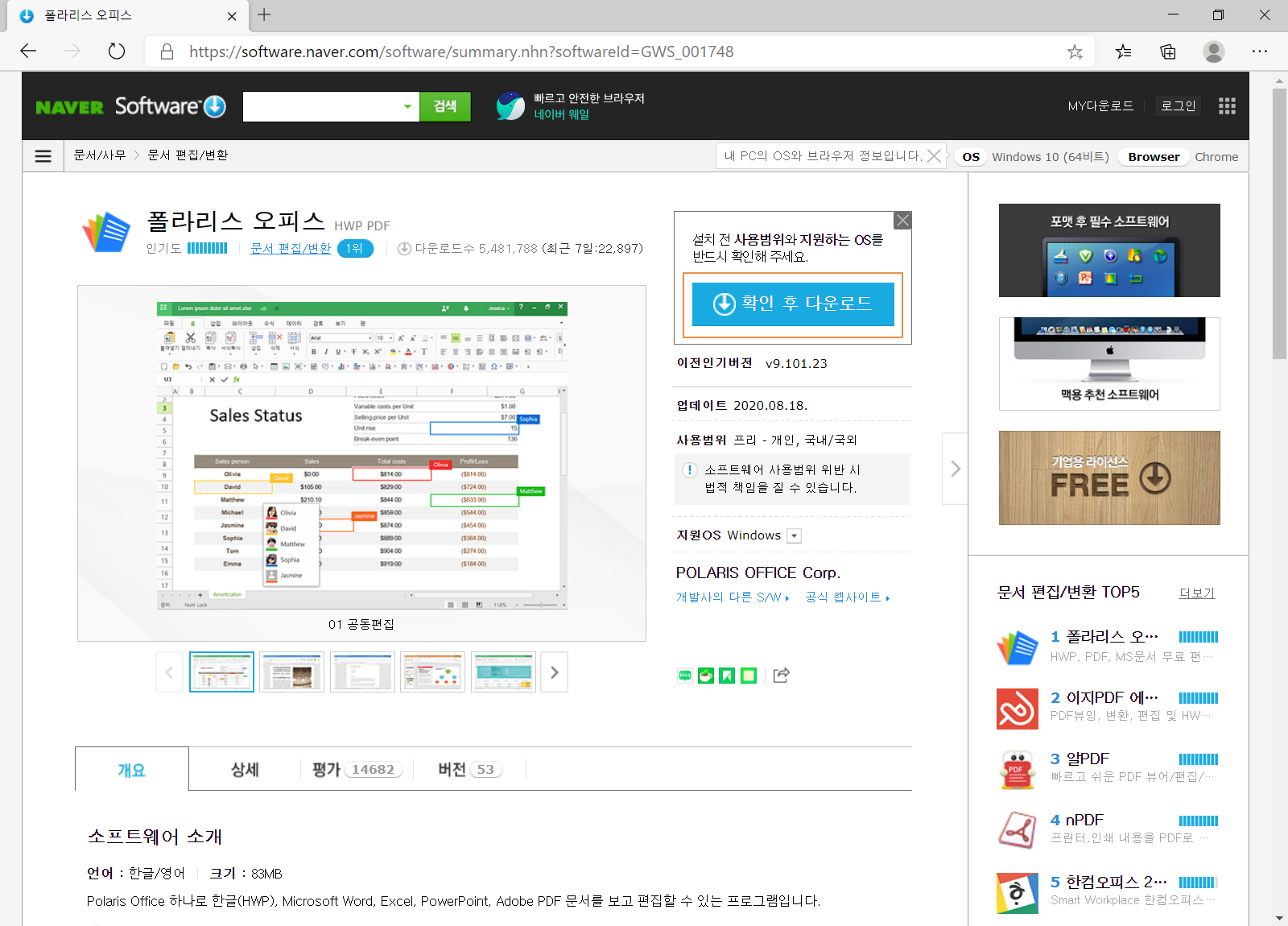Viewport: 1288px width, 926px height.
Task: Open the browser profile avatar
Action: pos(1214,52)
